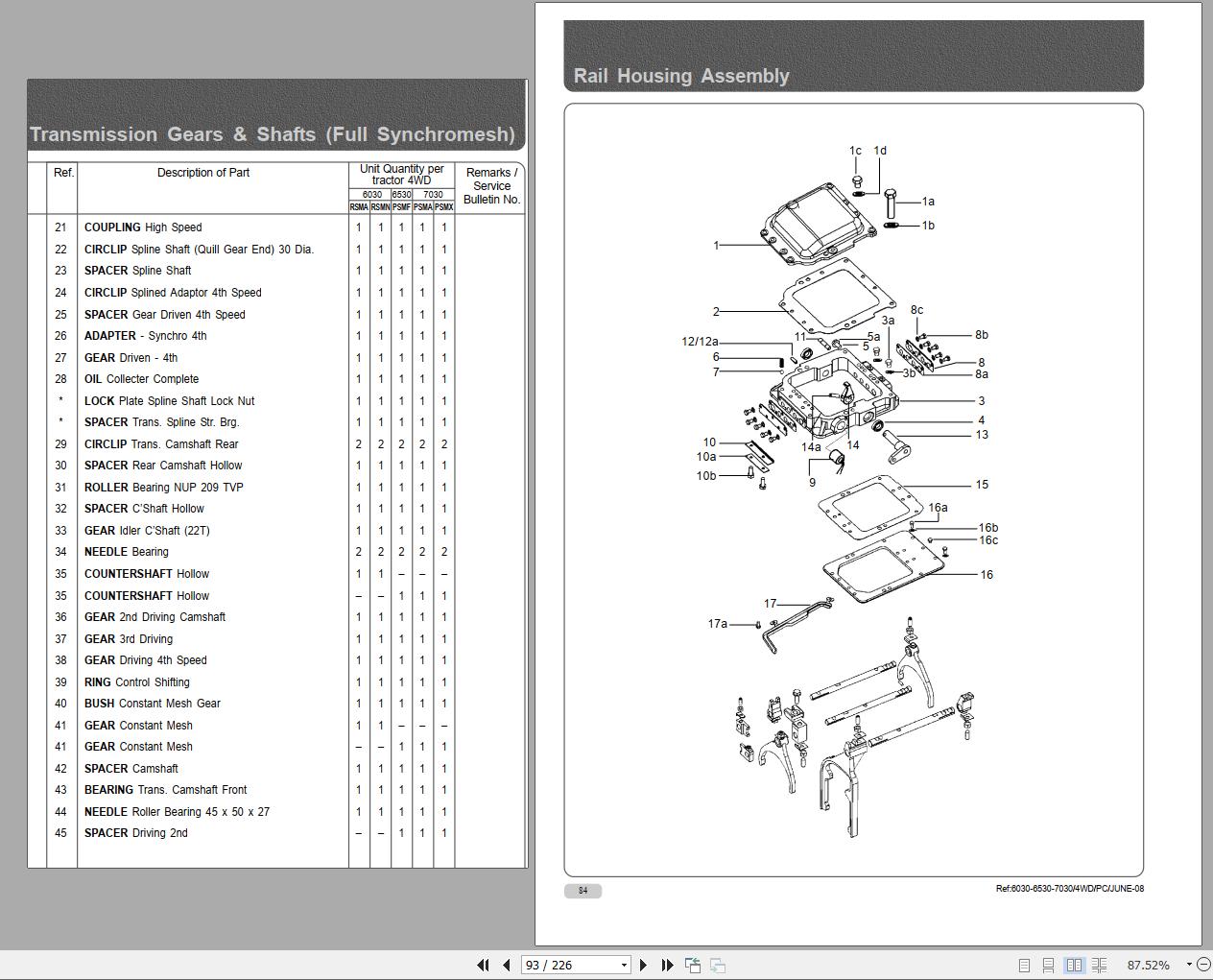The width and height of the screenshot is (1213, 980).
Task: Select two-page facing view
Action: click(x=1074, y=965)
